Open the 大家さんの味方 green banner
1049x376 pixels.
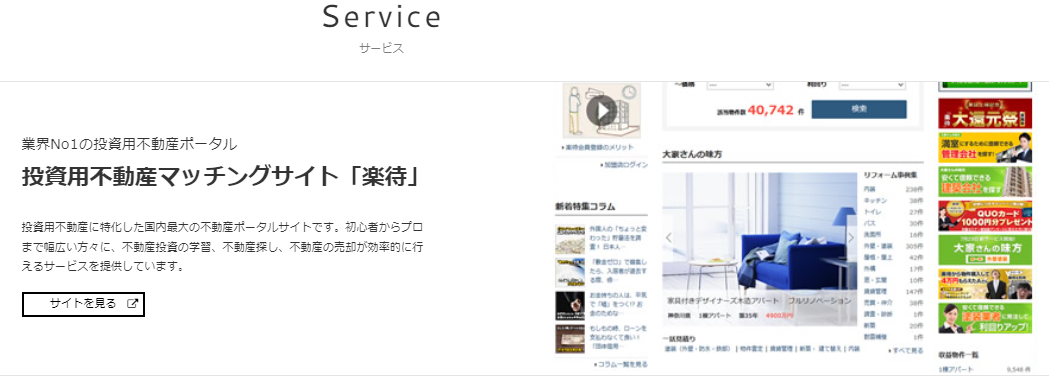coord(984,250)
